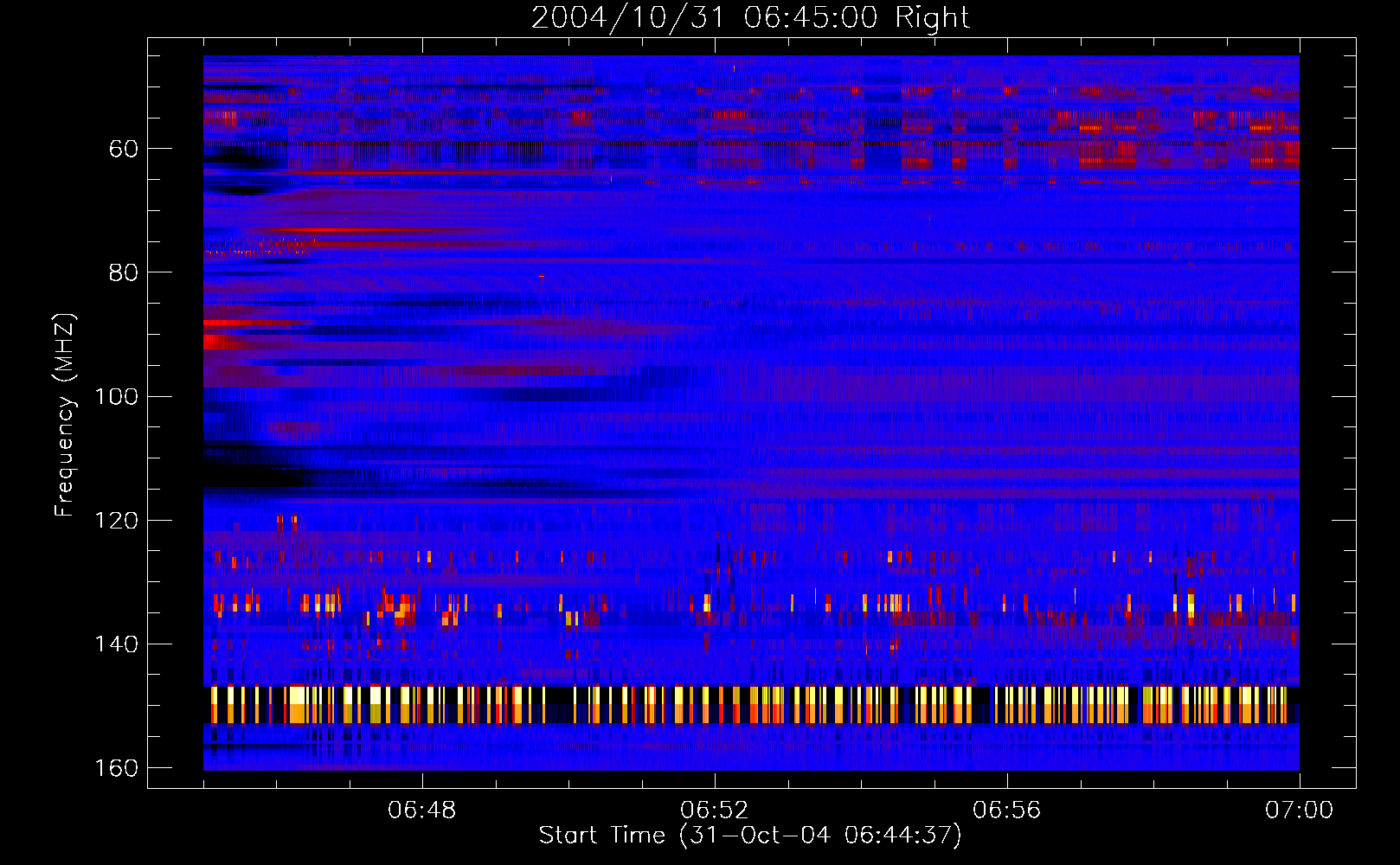Image resolution: width=1400 pixels, height=865 pixels.
Task: Click the 120 frequency tick label
Action: pos(116,521)
